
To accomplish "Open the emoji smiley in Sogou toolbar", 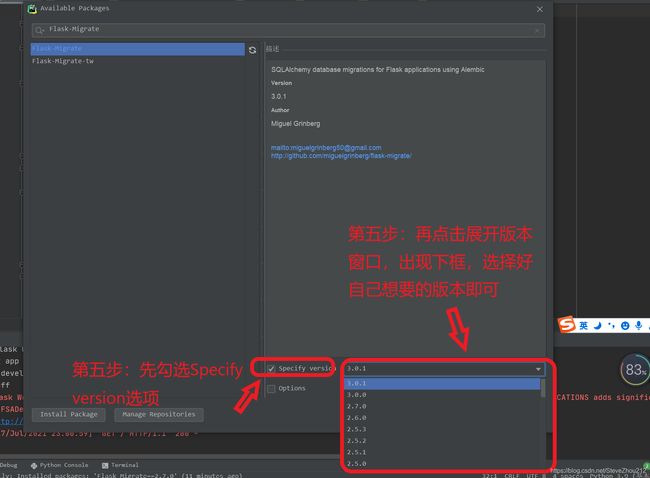I will tap(625, 326).
